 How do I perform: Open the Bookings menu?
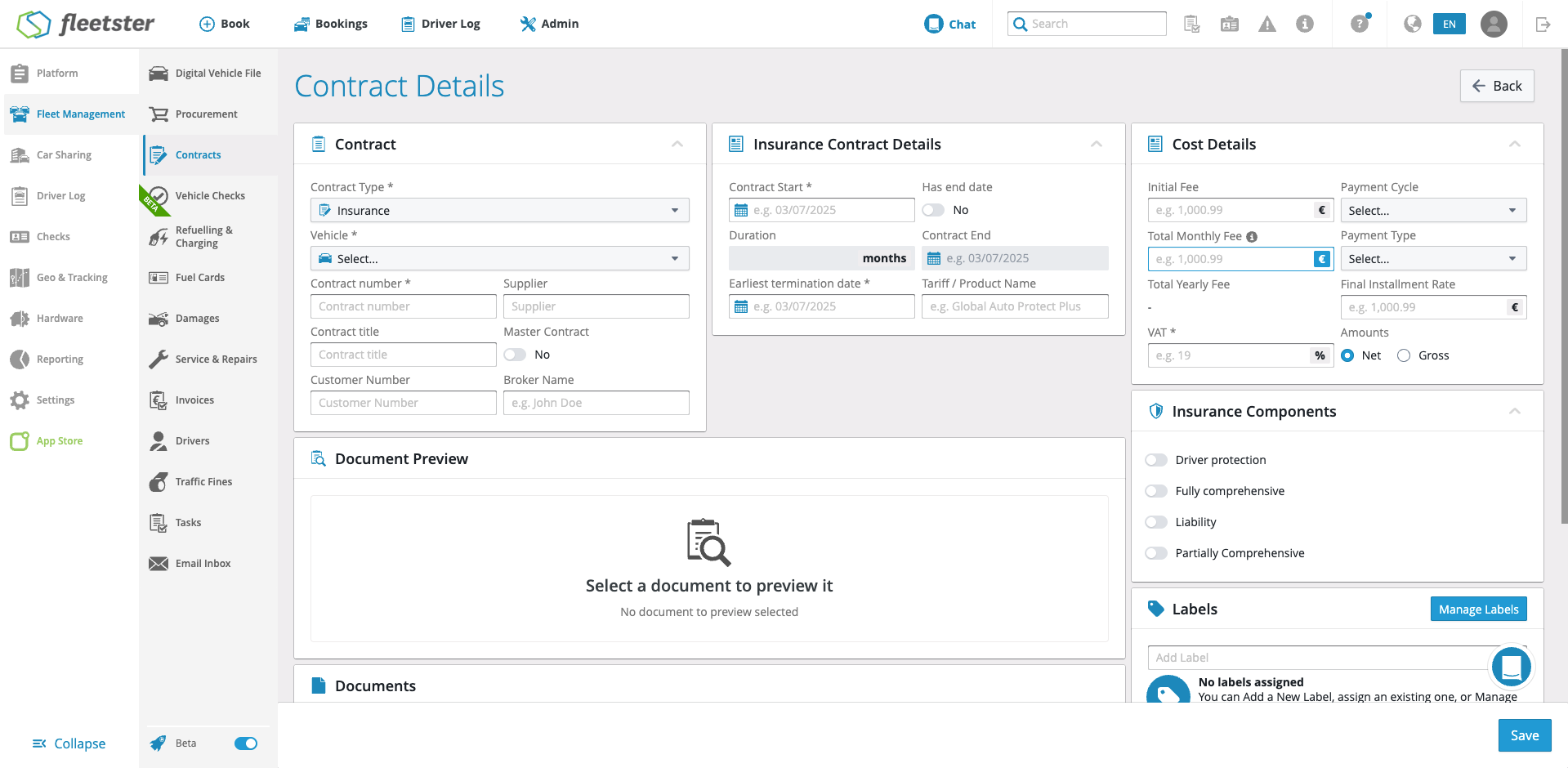[331, 24]
